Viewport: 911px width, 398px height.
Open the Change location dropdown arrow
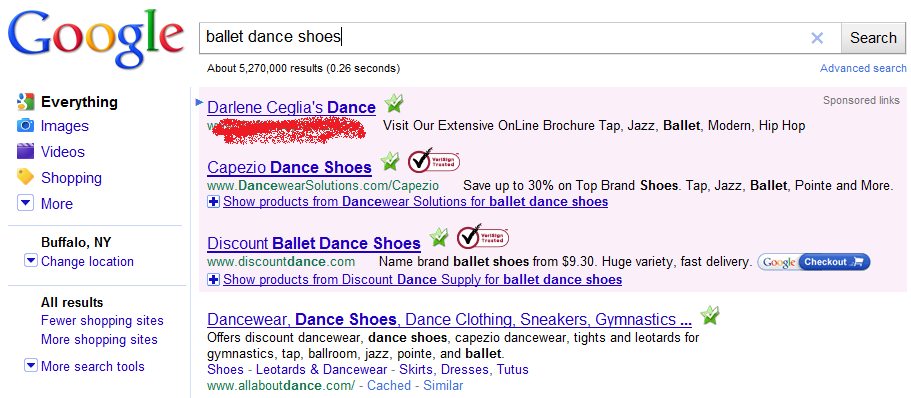click(x=30, y=261)
